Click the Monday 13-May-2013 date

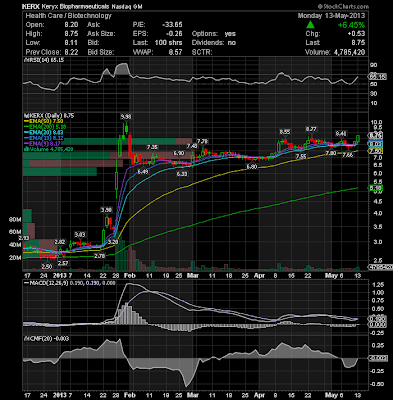(x=331, y=16)
